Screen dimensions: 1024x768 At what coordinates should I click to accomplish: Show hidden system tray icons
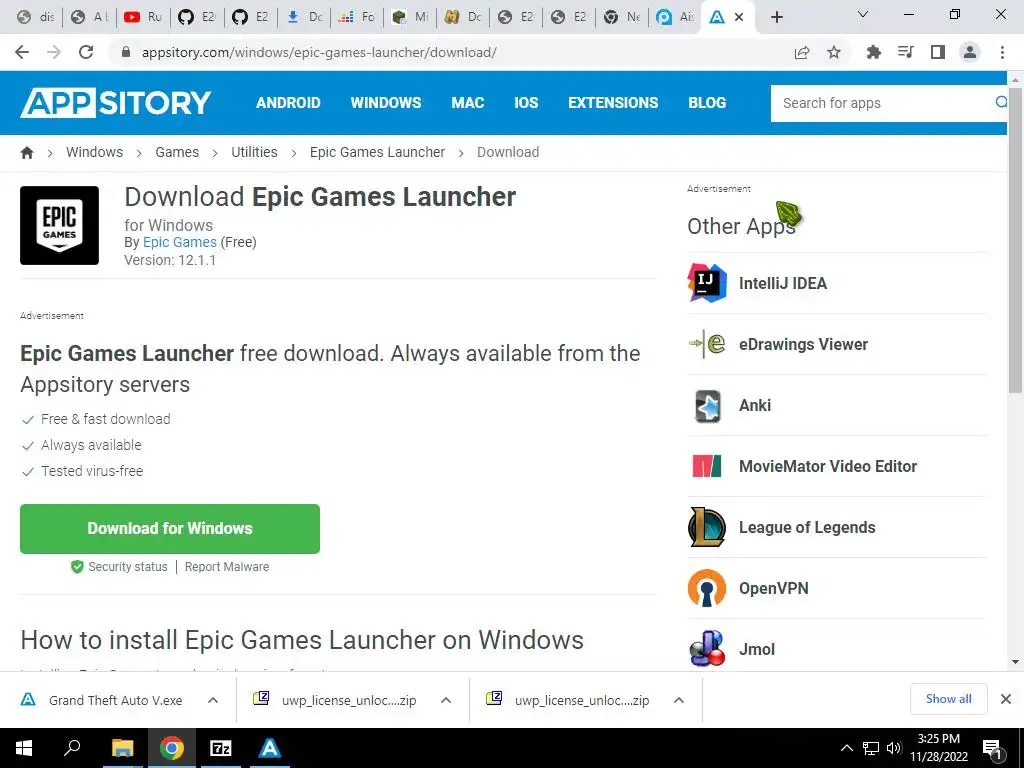(846, 748)
